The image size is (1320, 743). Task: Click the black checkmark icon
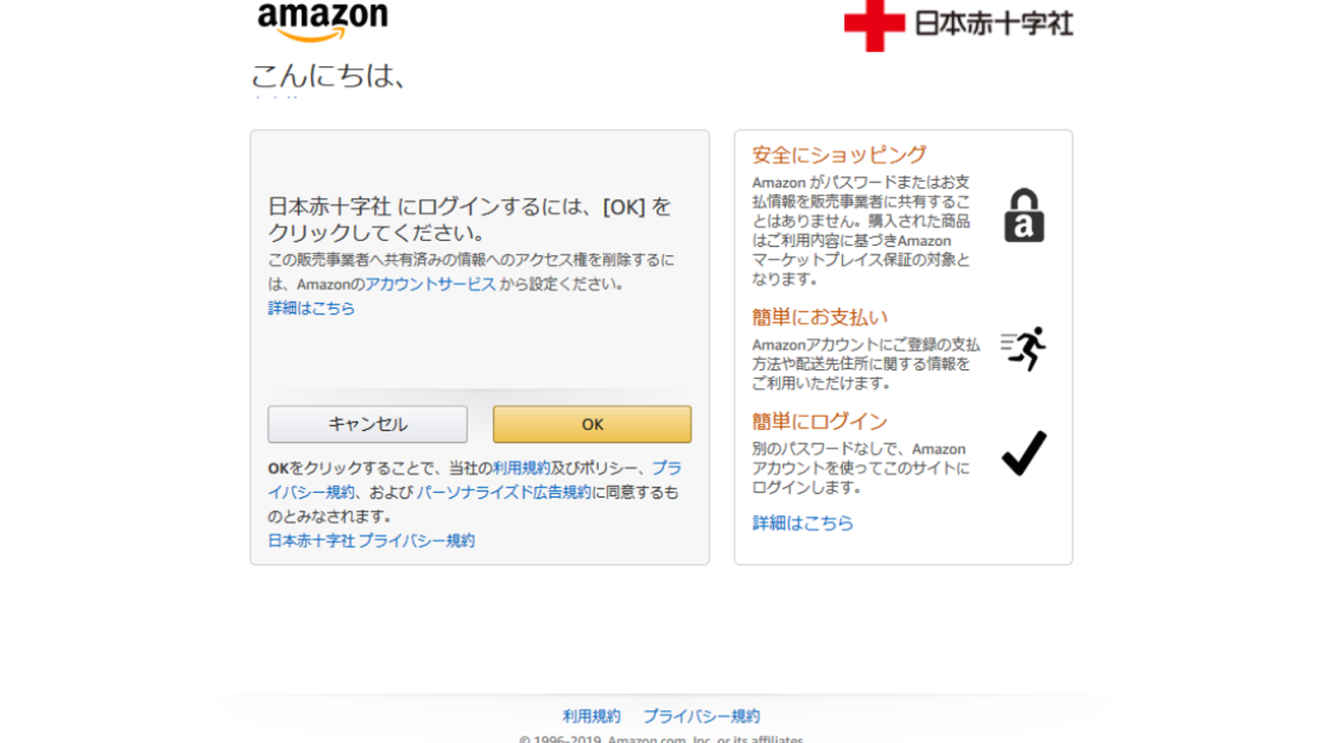pyautogui.click(x=1023, y=453)
